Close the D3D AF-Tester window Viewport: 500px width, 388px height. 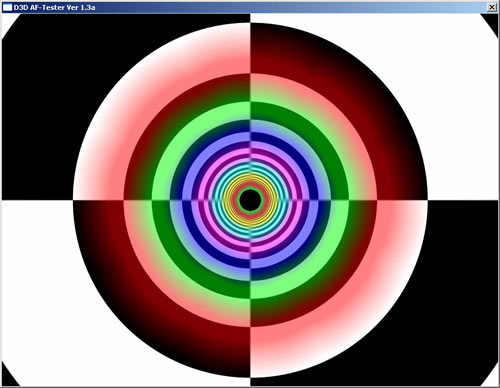pos(492,7)
